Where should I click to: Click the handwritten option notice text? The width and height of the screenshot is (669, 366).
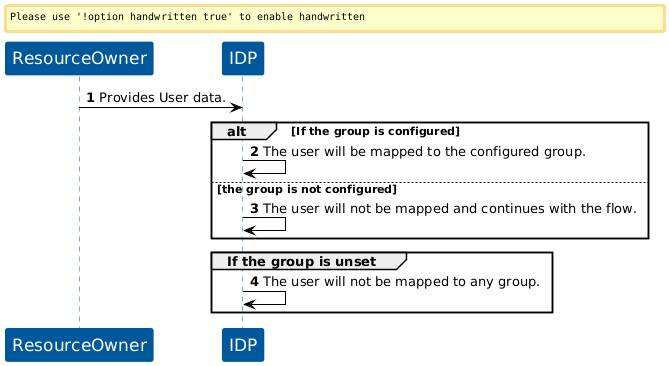point(187,17)
